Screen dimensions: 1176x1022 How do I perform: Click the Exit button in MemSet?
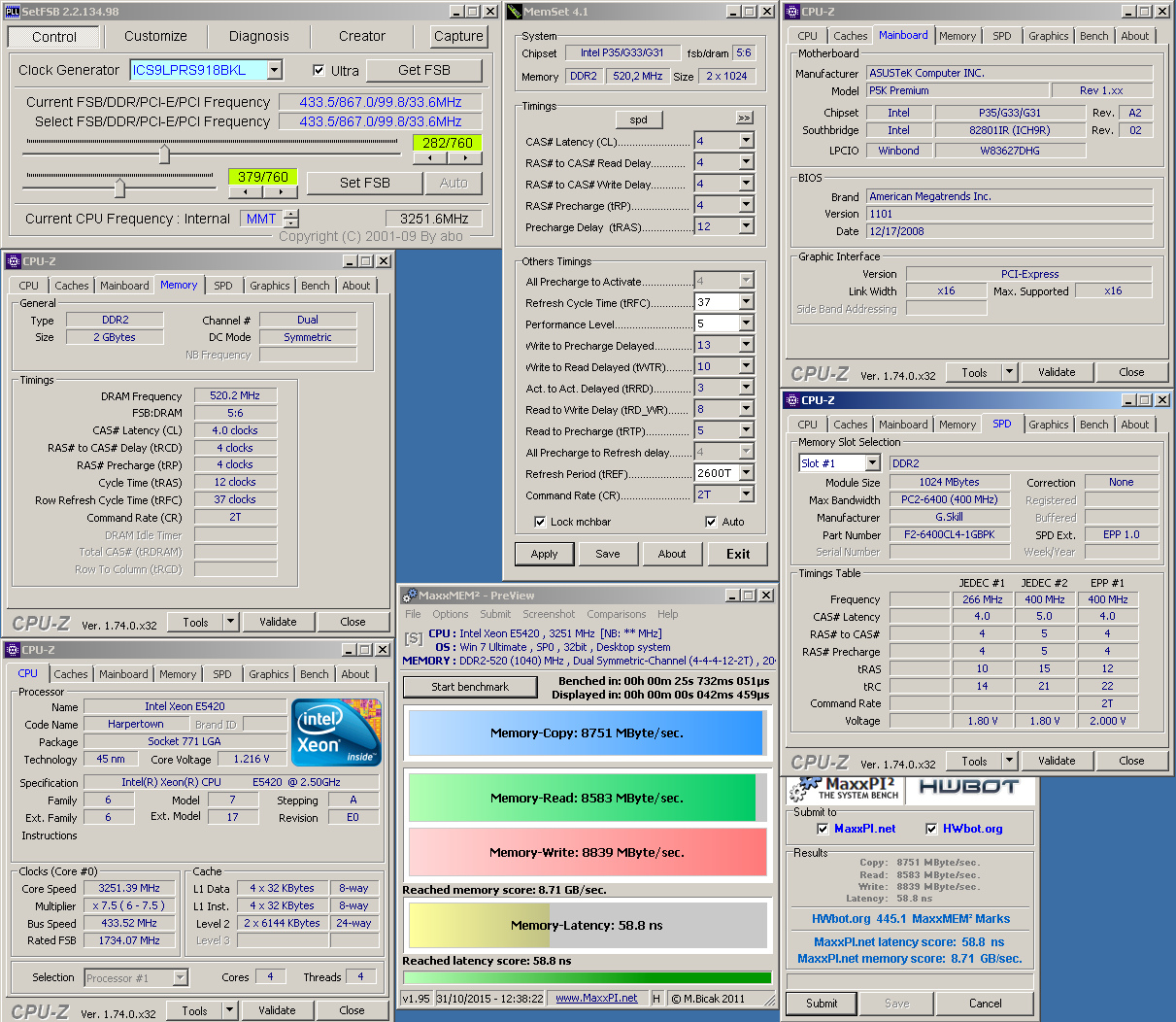click(x=738, y=554)
